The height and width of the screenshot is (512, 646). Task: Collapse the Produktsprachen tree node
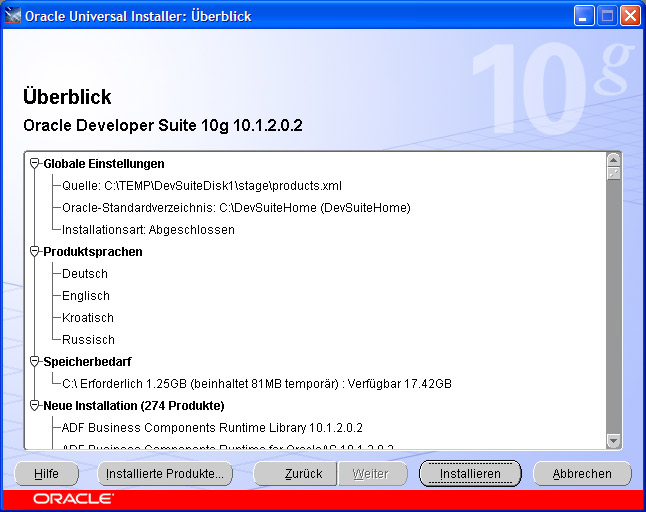(35, 251)
